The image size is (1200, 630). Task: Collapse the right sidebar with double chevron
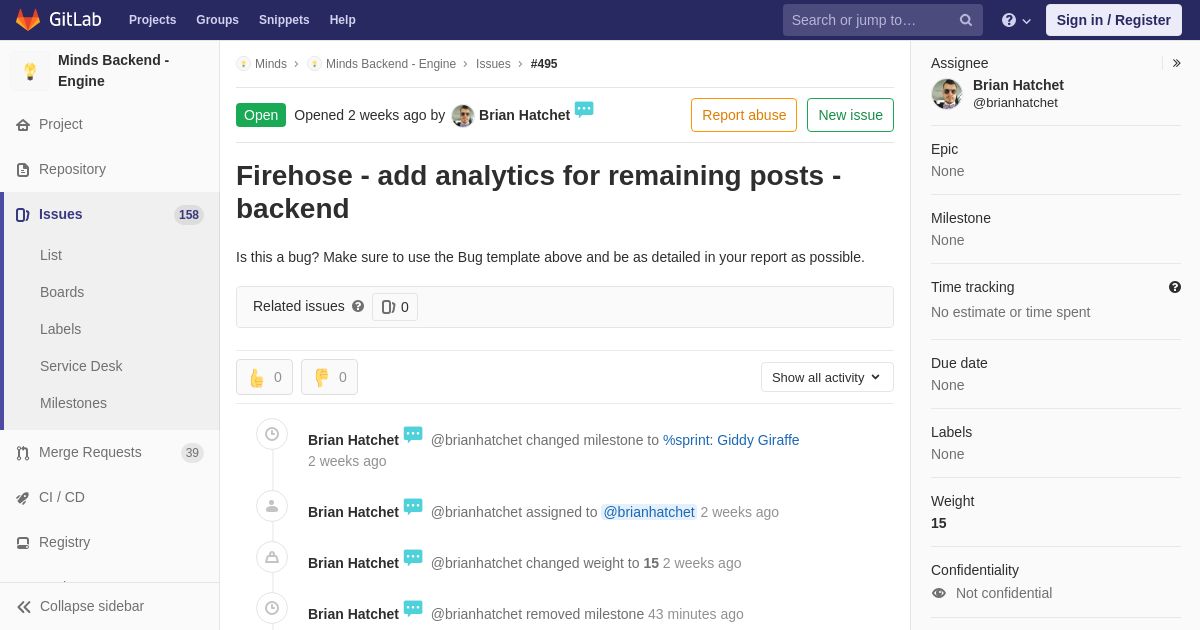pyautogui.click(x=1176, y=63)
